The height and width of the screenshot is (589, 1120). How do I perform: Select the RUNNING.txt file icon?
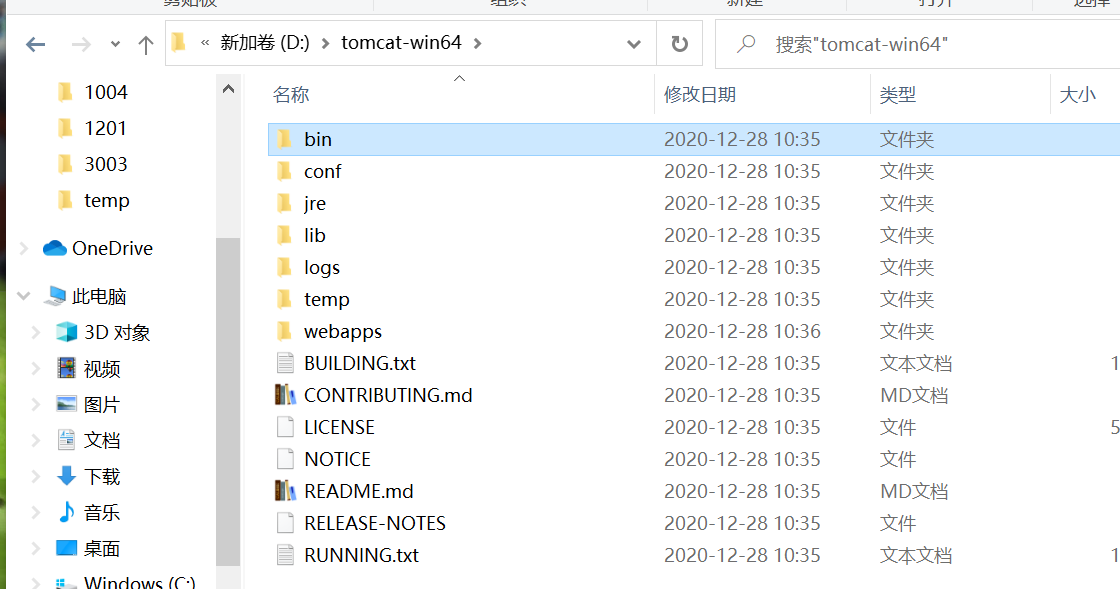pos(285,555)
